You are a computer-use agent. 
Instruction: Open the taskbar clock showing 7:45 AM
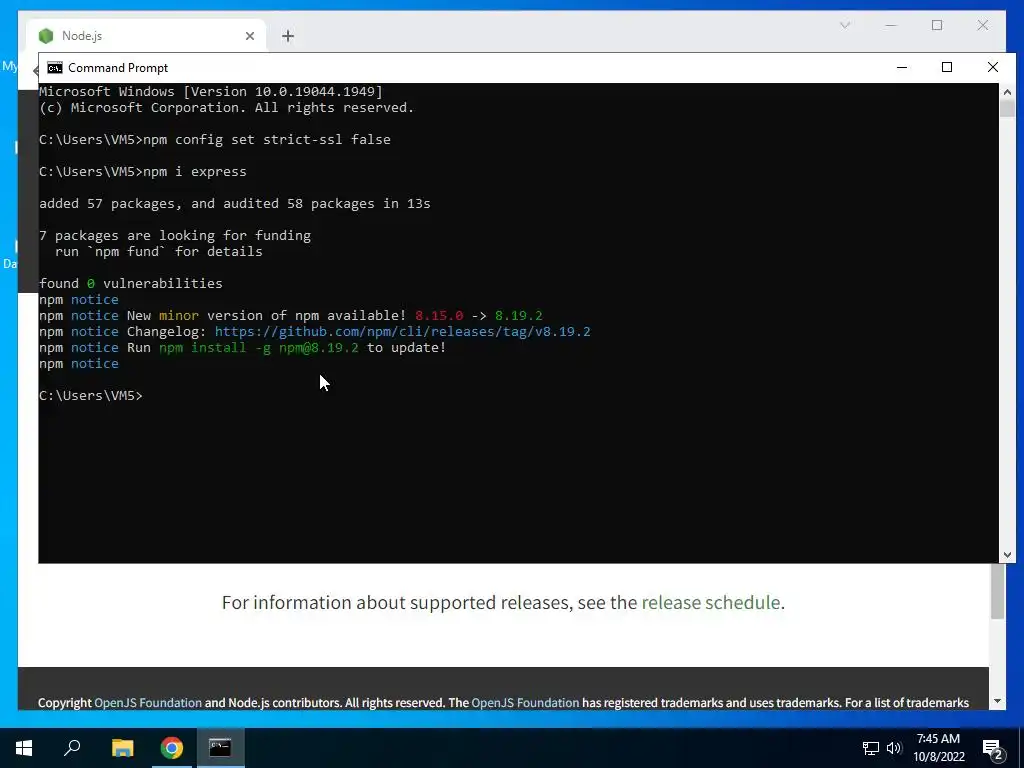click(938, 748)
